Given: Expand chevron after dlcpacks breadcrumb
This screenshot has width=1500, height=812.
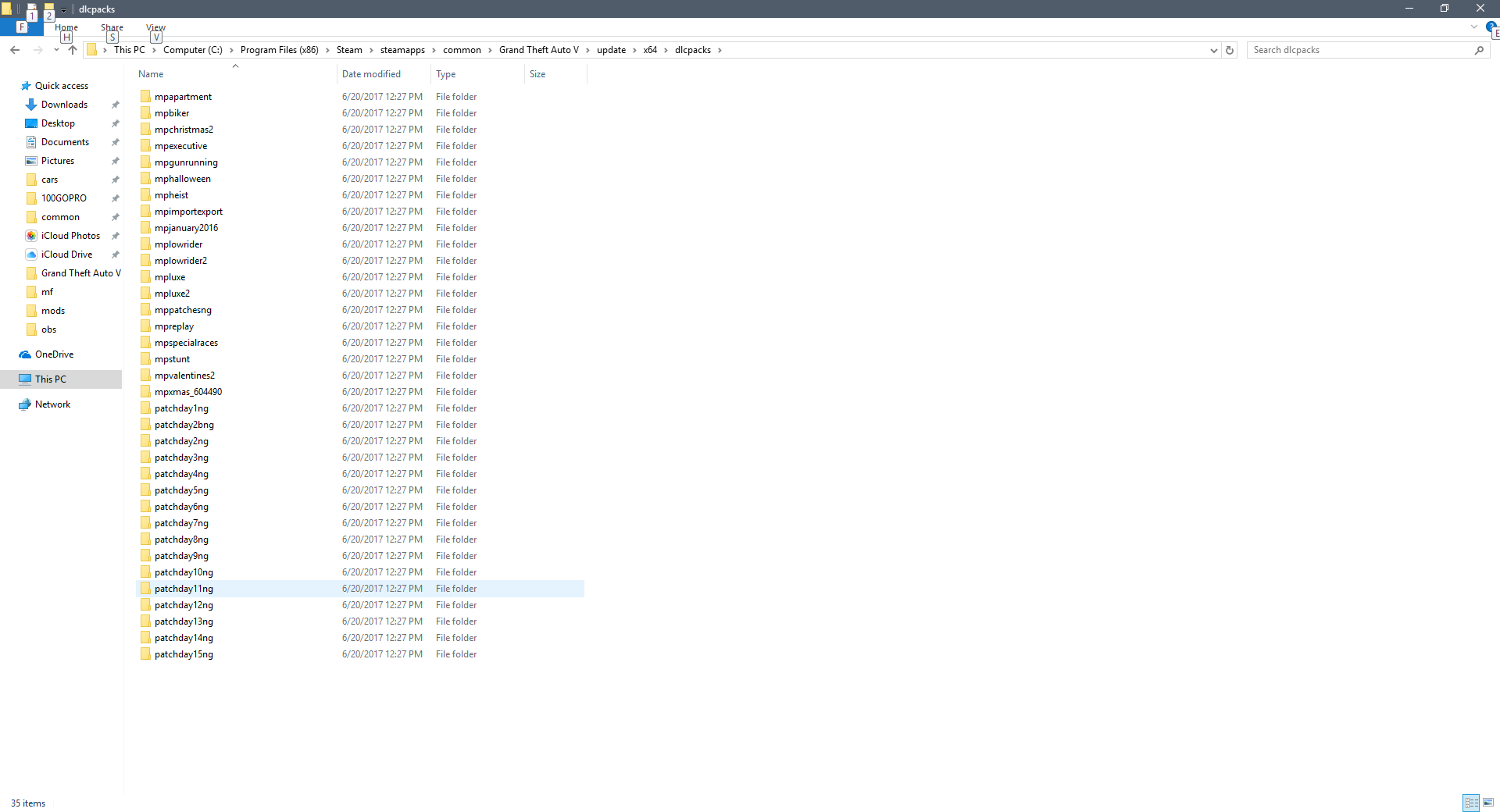Looking at the screenshot, I should [720, 50].
